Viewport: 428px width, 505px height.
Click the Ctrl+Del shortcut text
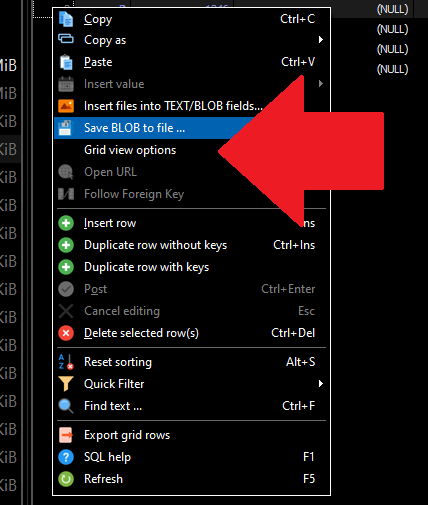[x=293, y=333]
